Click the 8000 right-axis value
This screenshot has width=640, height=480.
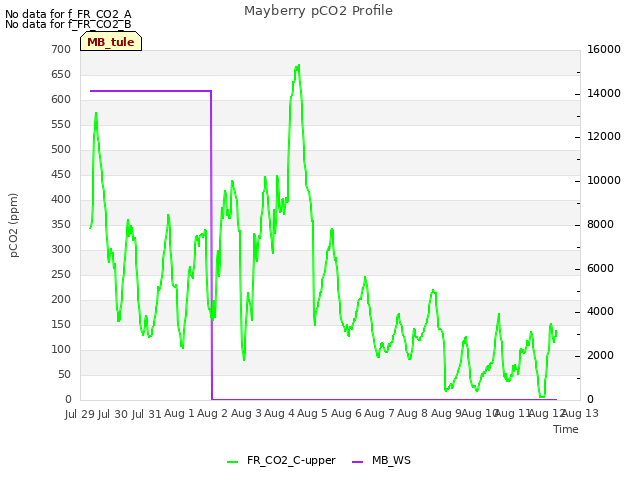click(x=600, y=224)
